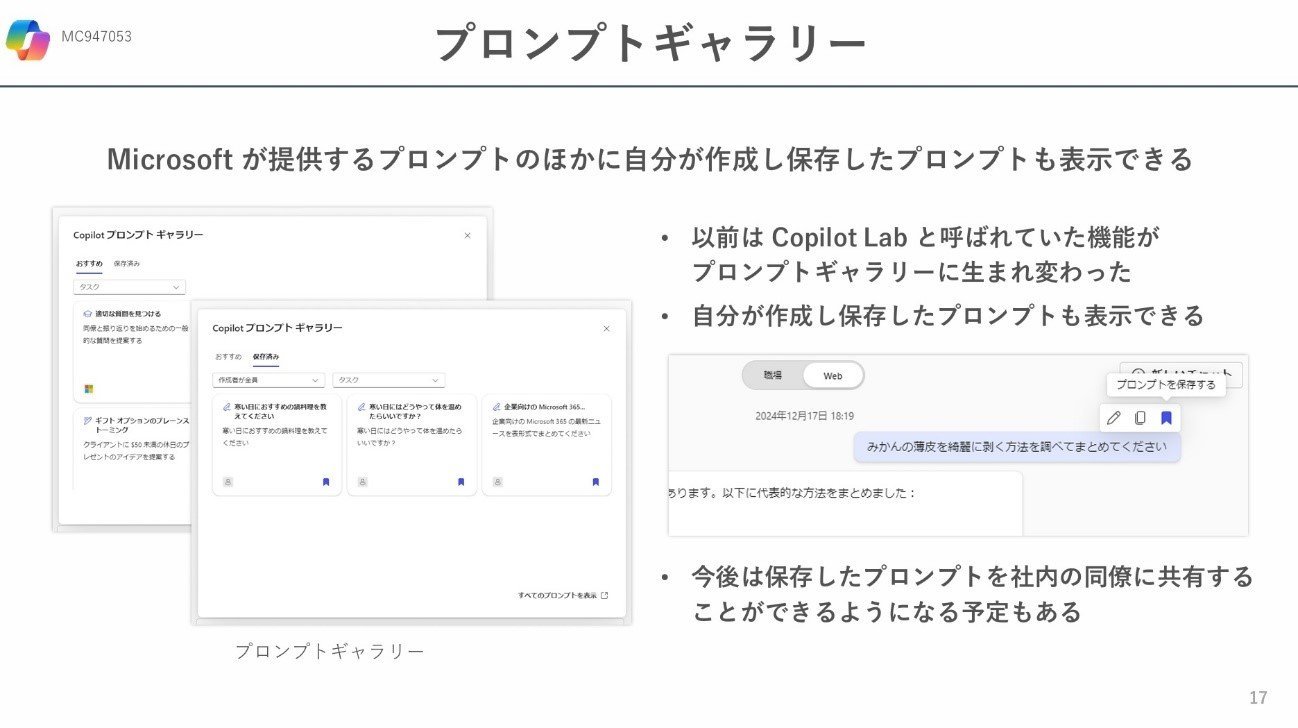Click the bookmark icon above the みかん message
The height and width of the screenshot is (728, 1298).
pyautogui.click(x=1166, y=418)
